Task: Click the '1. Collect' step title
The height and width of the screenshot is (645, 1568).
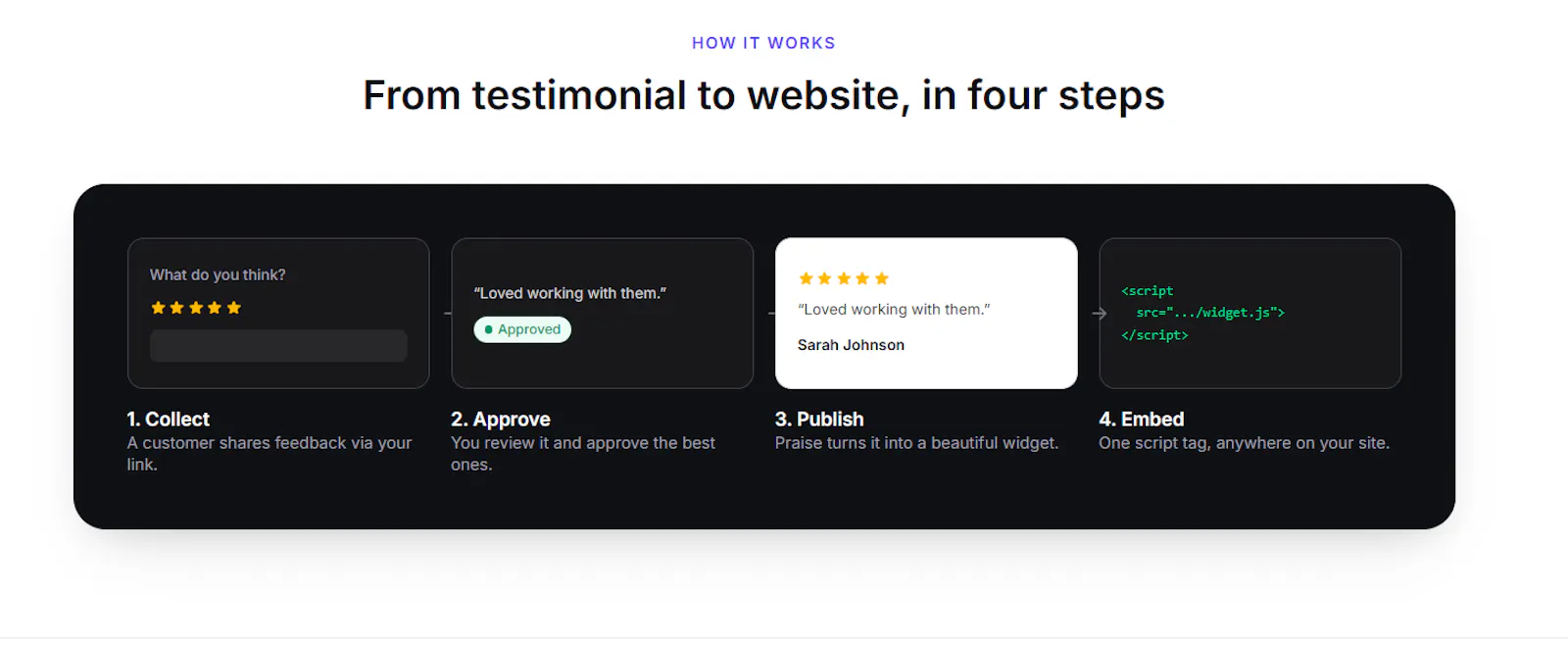Action: point(169,419)
